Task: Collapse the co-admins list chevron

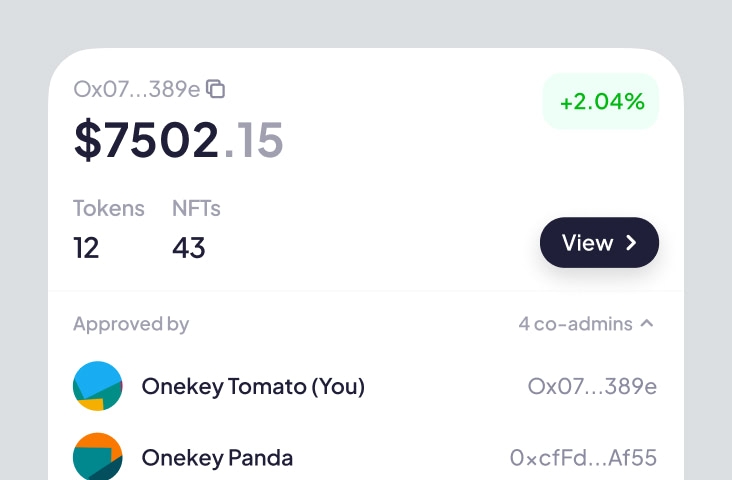Action: [647, 323]
